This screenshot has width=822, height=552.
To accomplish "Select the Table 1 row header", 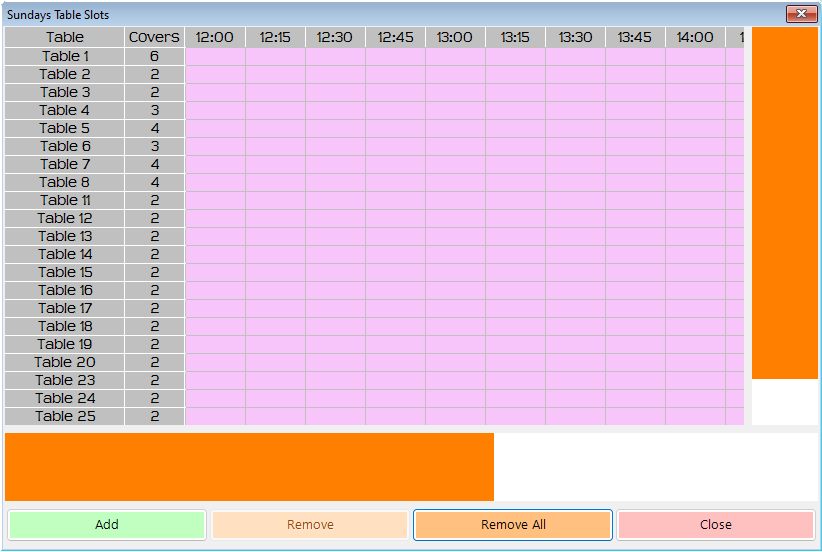I will click(x=65, y=56).
